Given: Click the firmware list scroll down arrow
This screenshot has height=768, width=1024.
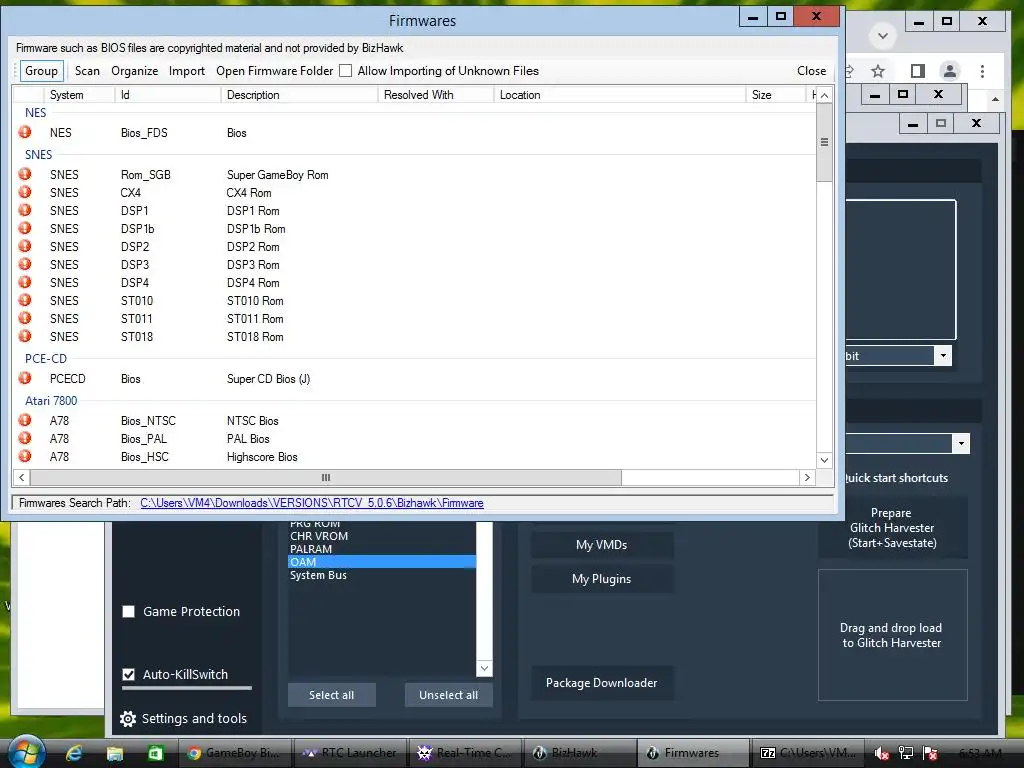Looking at the screenshot, I should click(x=824, y=460).
